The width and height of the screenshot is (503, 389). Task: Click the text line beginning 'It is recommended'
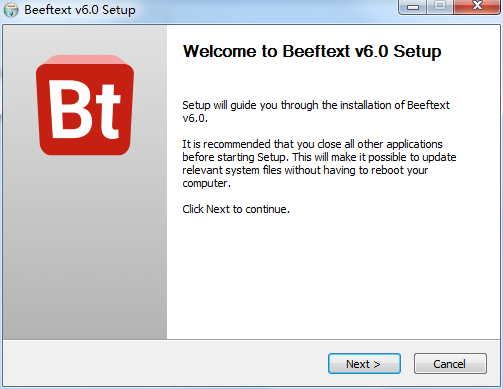pos(312,144)
